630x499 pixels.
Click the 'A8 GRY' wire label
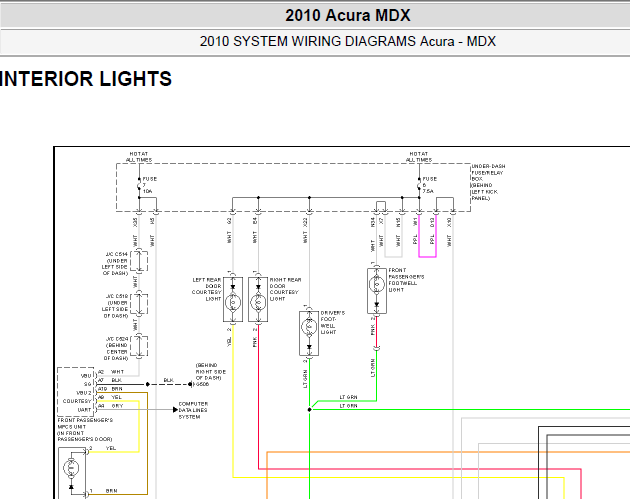tap(110, 406)
